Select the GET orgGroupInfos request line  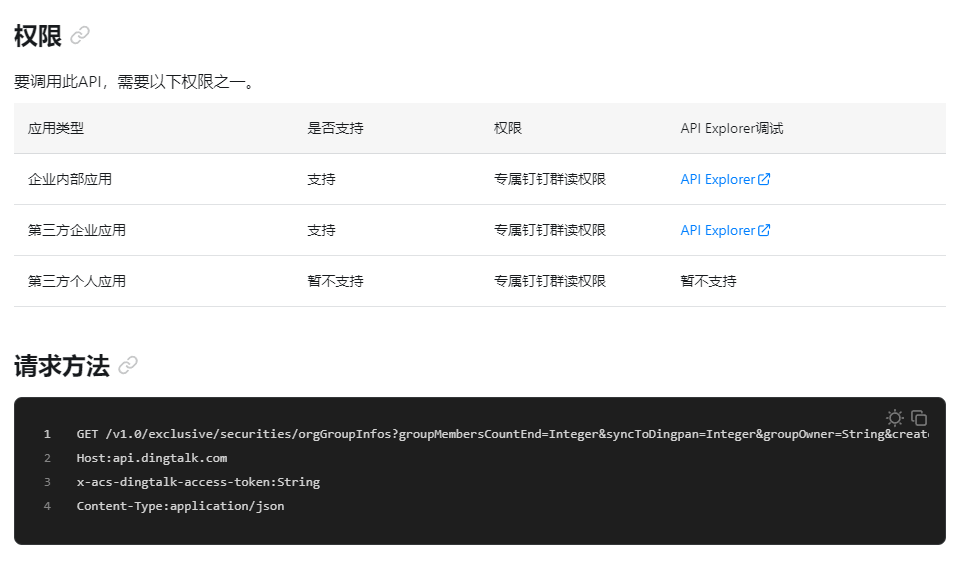[500, 434]
